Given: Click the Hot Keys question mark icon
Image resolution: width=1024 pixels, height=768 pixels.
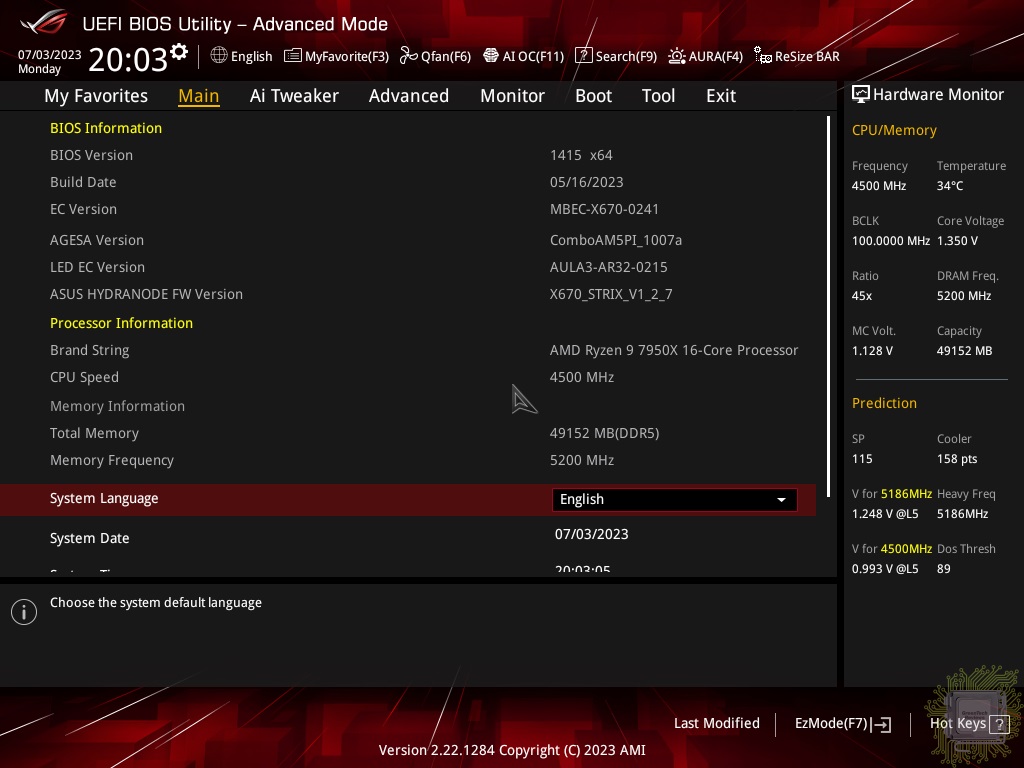Looking at the screenshot, I should click(998, 725).
